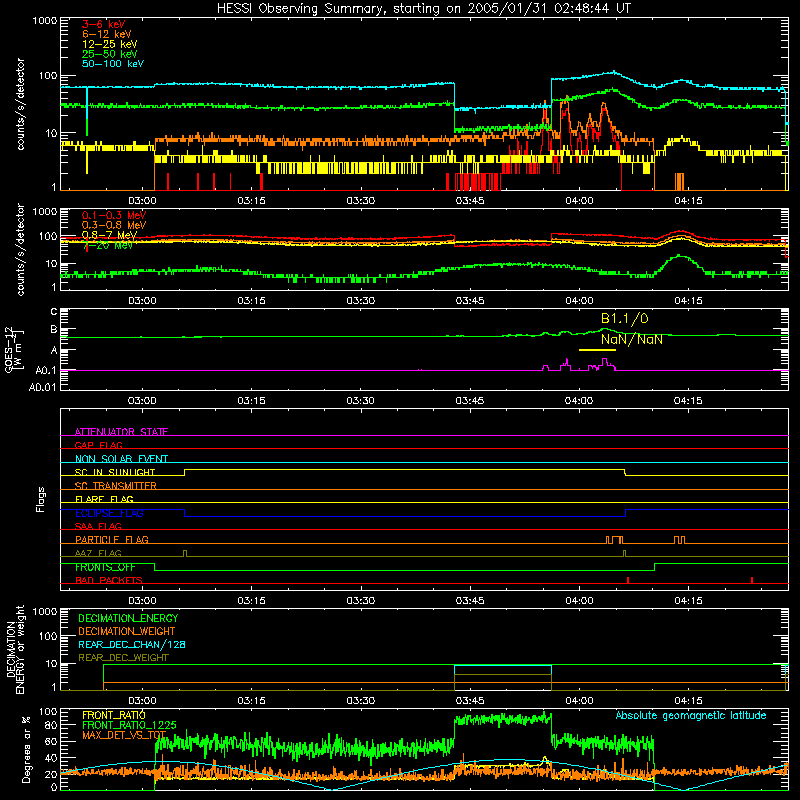Click the yellow "0.8-7 MeV" legend label
The image size is (800, 800).
tap(109, 235)
